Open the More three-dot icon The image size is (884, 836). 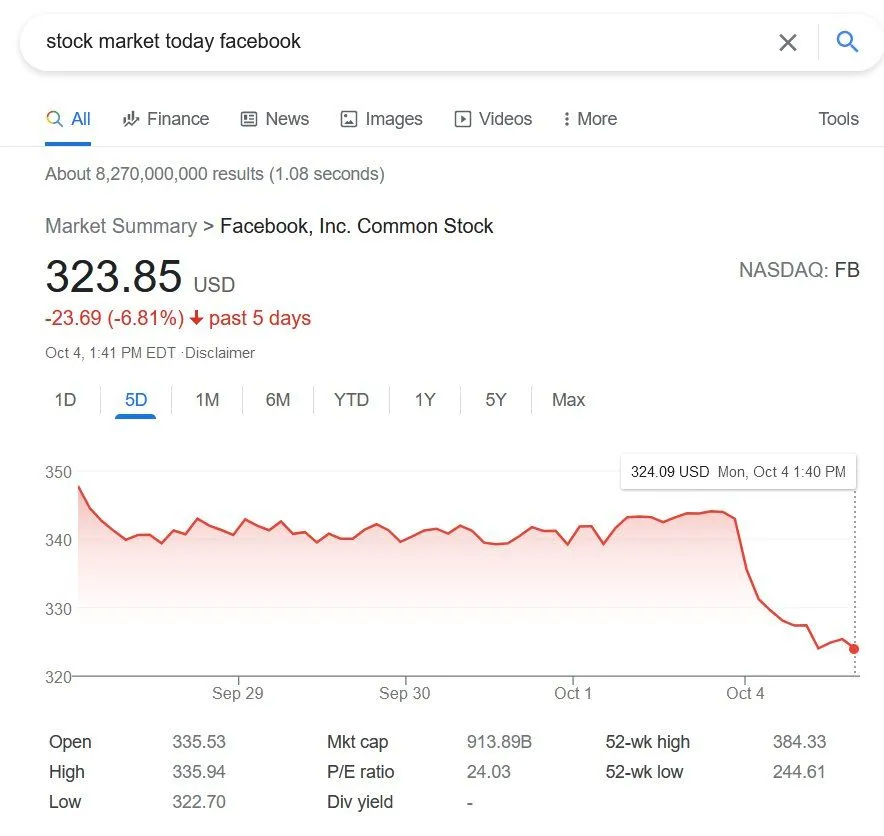[x=566, y=118]
